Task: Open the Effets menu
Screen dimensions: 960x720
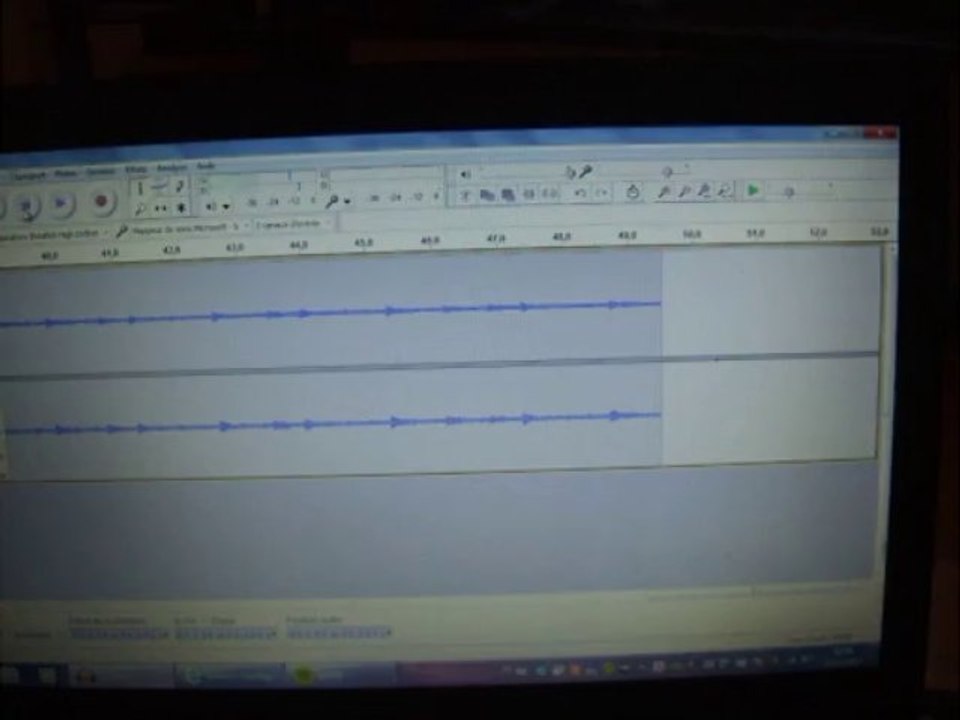Action: pyautogui.click(x=136, y=170)
